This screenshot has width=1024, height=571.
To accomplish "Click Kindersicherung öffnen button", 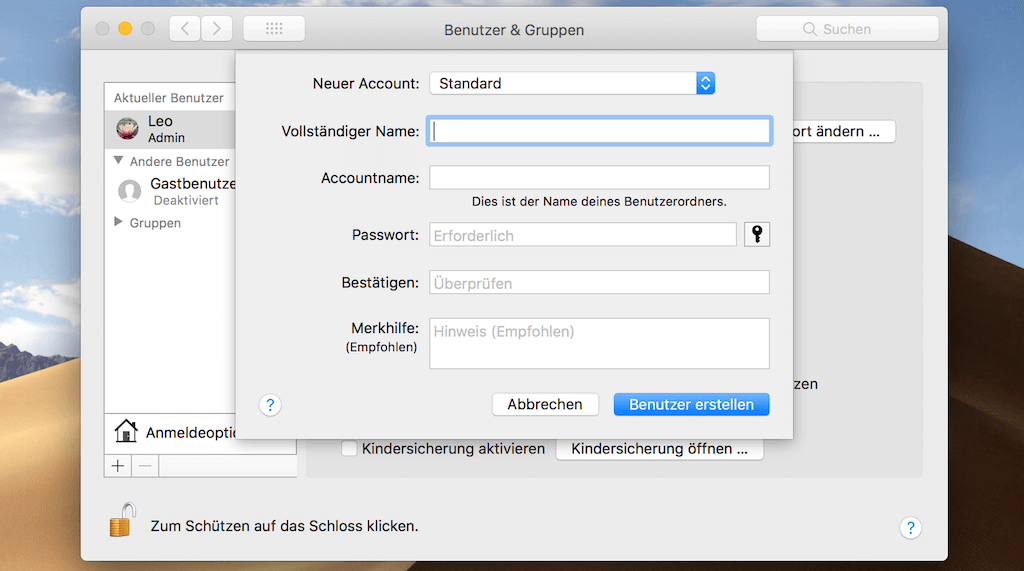I will (x=660, y=449).
